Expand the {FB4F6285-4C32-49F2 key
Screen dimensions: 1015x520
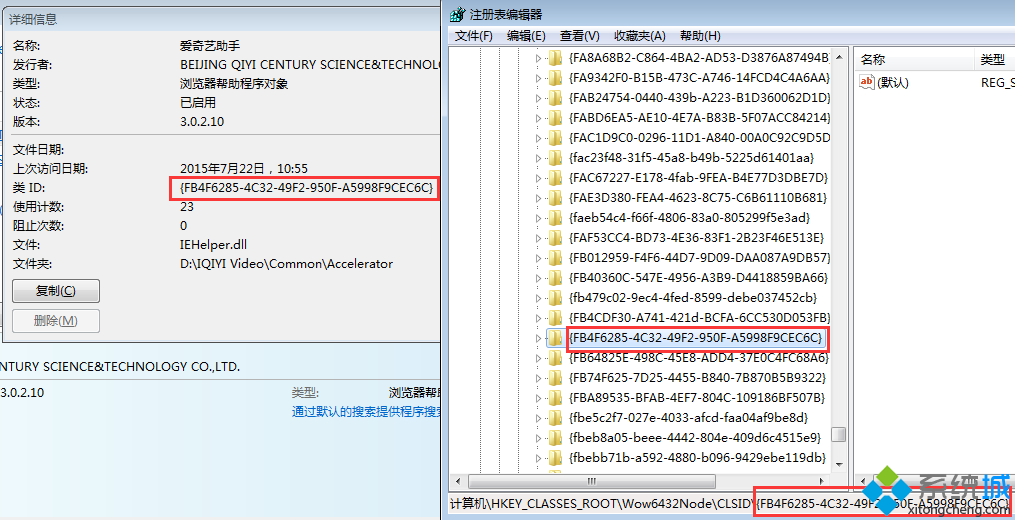click(538, 338)
